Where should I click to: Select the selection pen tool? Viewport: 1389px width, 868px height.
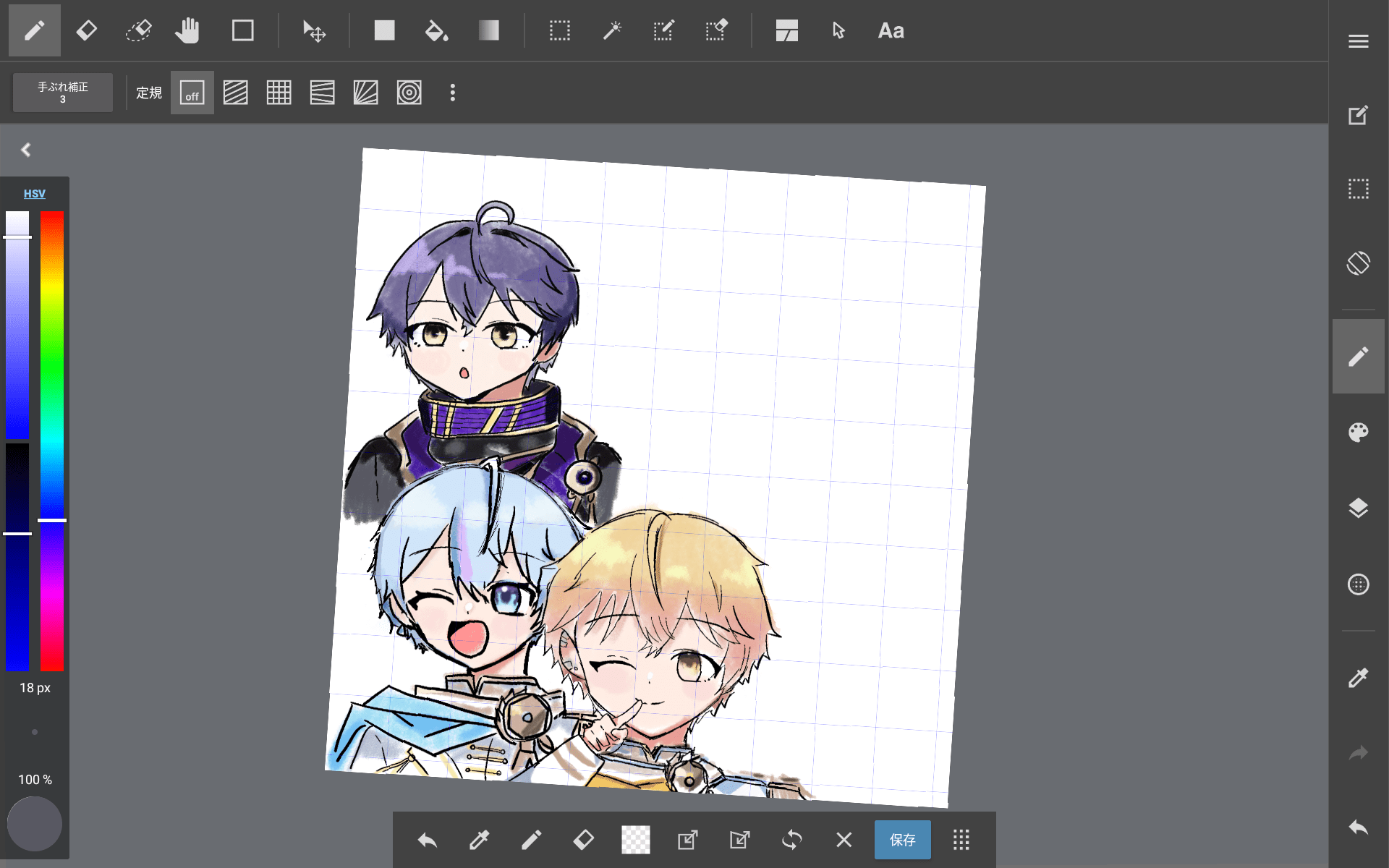pos(663,30)
